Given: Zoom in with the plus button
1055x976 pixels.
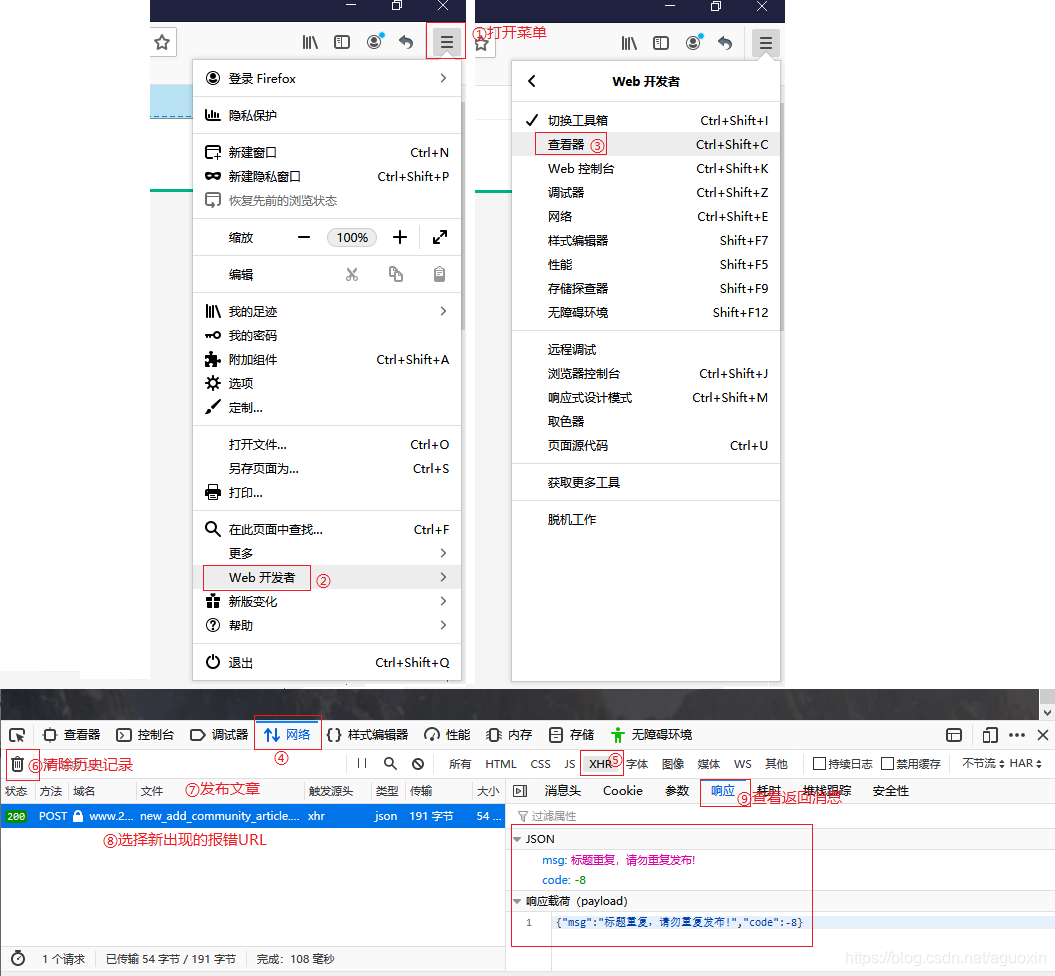Looking at the screenshot, I should 400,237.
